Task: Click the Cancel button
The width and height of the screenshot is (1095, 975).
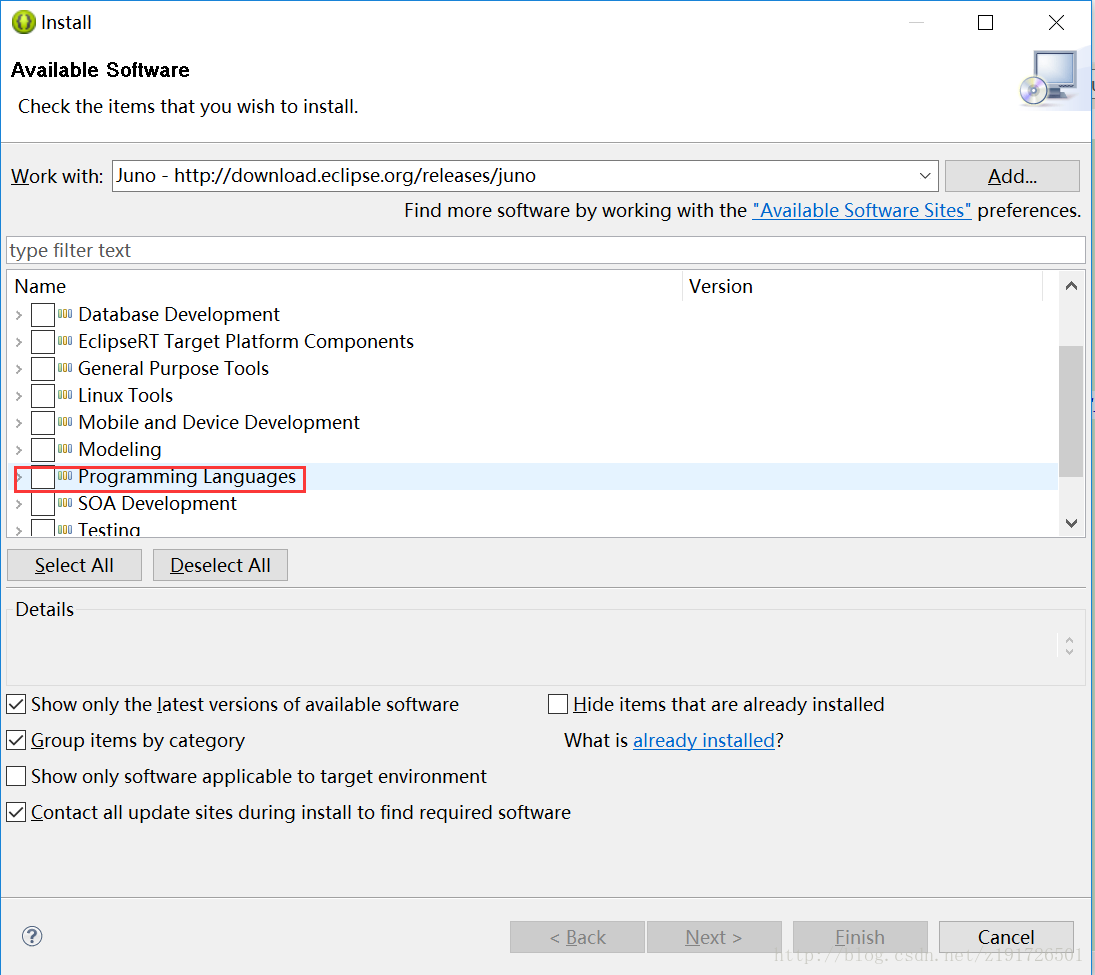Action: pos(1006,937)
